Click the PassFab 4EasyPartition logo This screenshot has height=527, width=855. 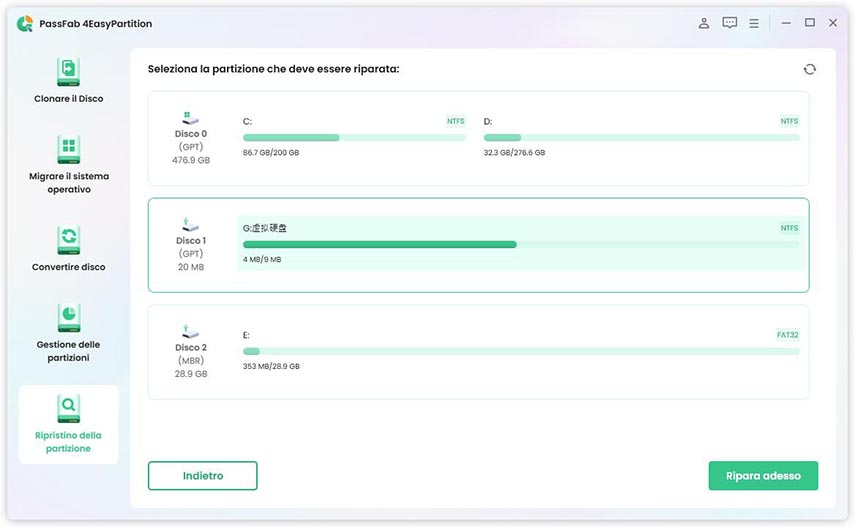point(25,23)
